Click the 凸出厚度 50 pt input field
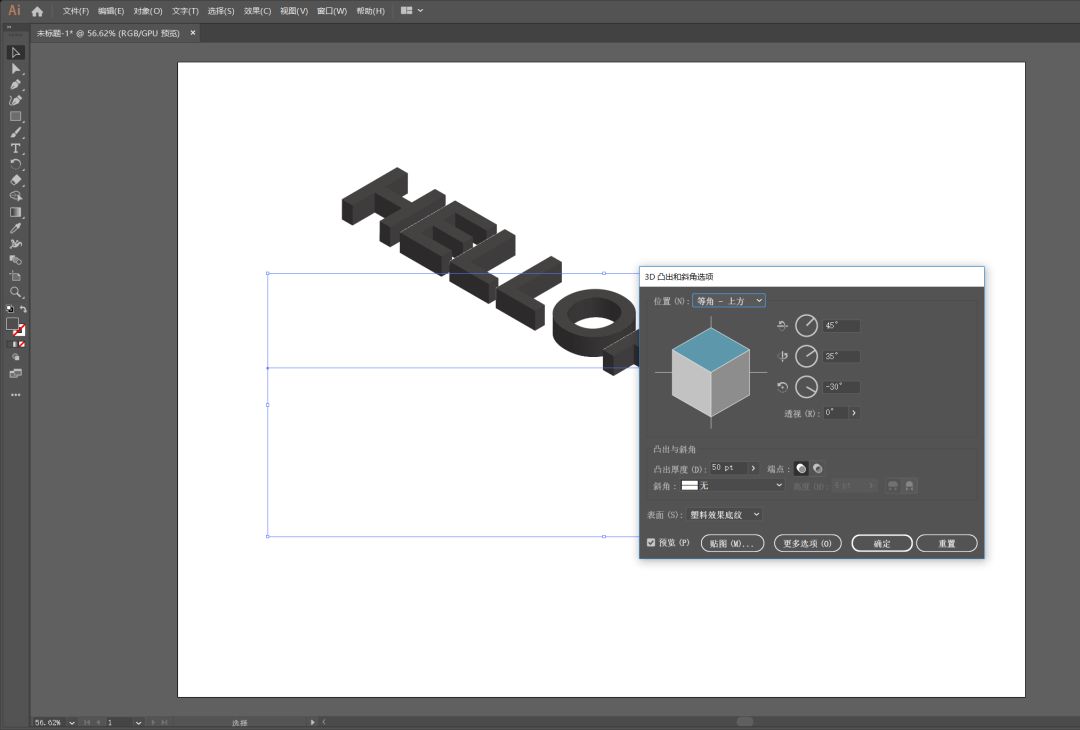 728,468
